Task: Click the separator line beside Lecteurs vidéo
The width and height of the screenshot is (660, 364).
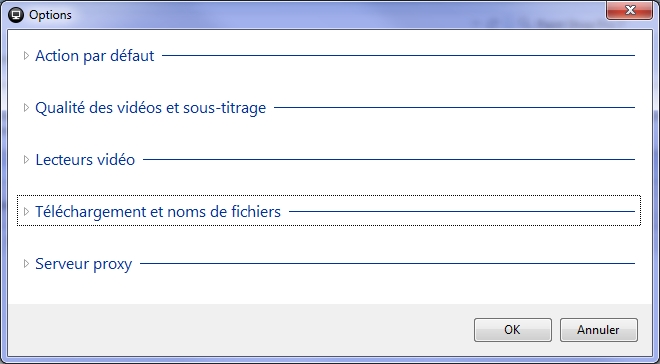Action: pyautogui.click(x=389, y=159)
